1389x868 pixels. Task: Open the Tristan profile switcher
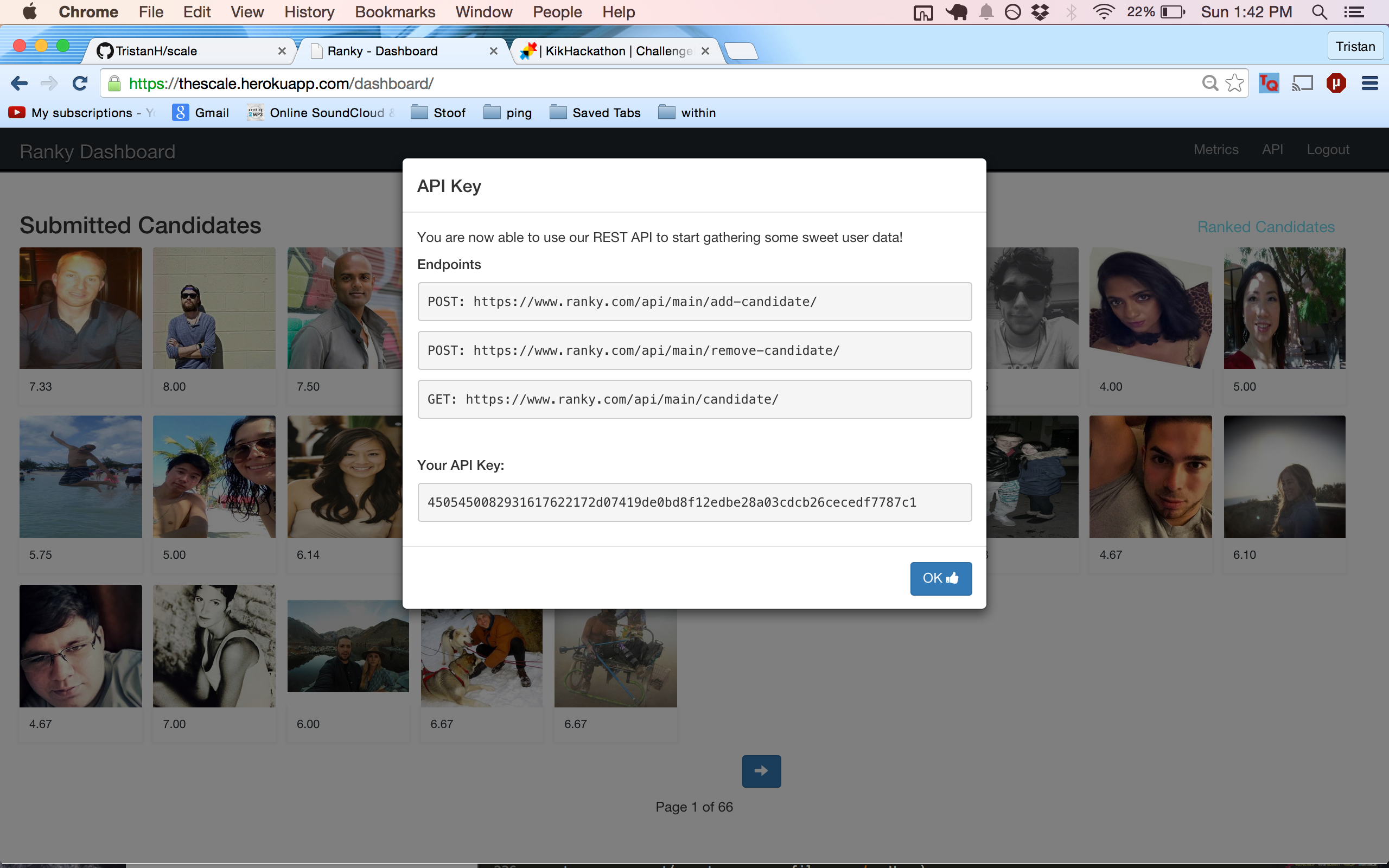[1355, 47]
